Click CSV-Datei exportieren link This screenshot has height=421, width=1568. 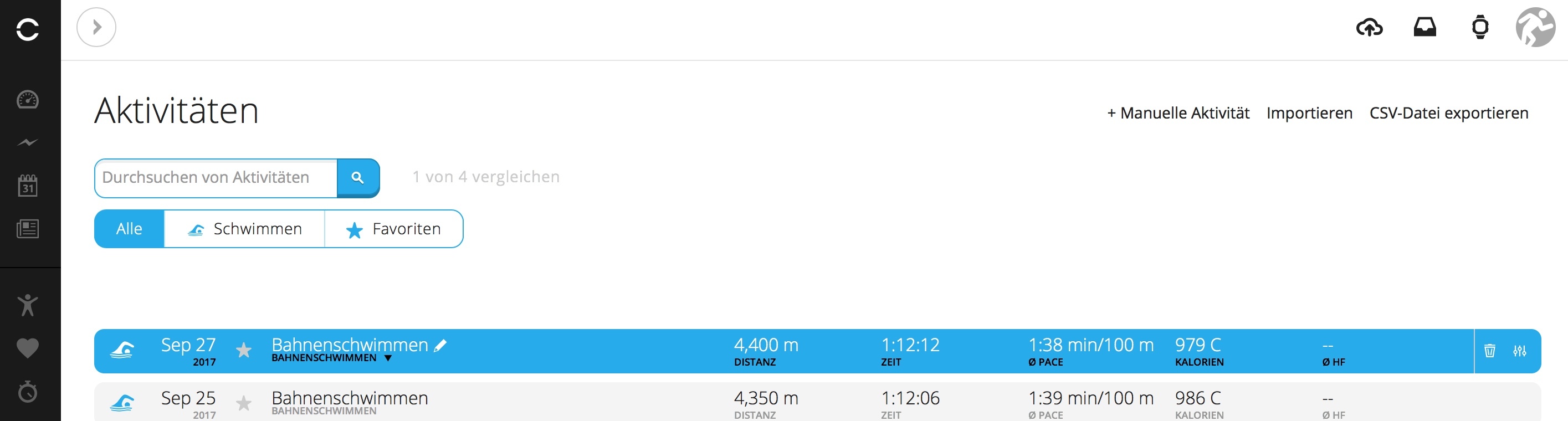click(1449, 113)
